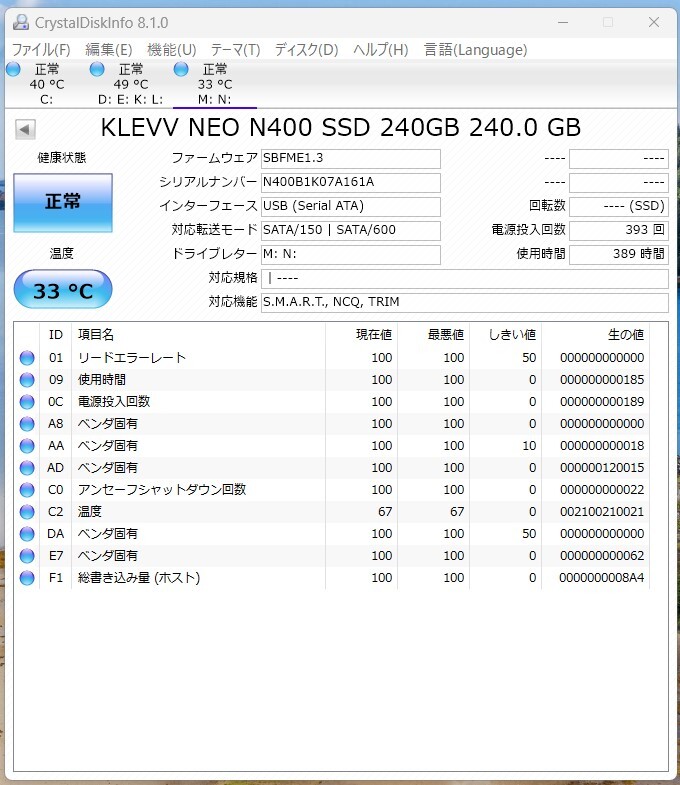Click status icon of DA row
Screen dimensions: 680x785
click(x=27, y=534)
